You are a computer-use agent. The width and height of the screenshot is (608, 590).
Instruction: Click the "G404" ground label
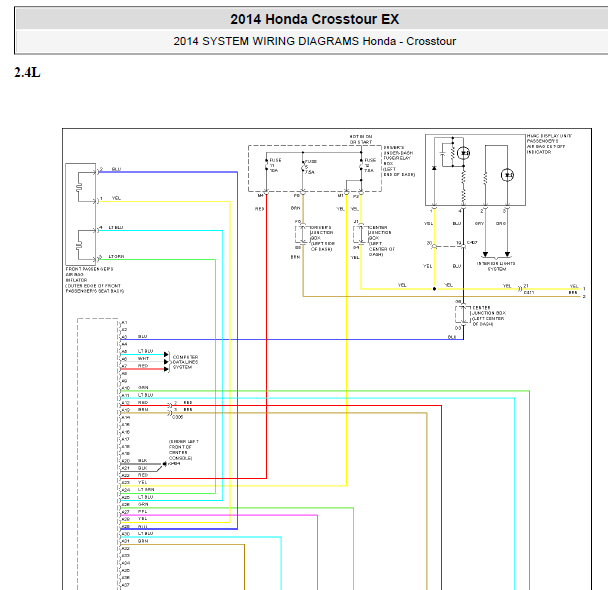click(x=175, y=463)
